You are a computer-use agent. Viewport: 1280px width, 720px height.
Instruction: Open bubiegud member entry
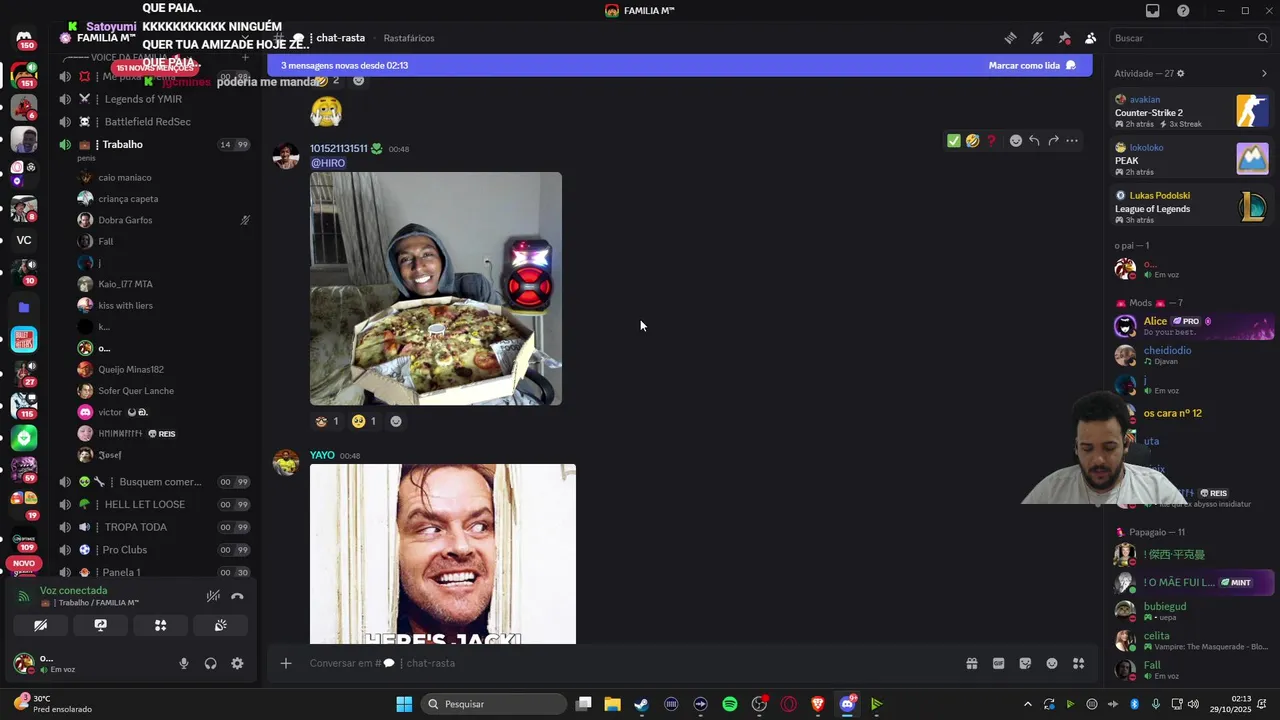coord(1192,611)
